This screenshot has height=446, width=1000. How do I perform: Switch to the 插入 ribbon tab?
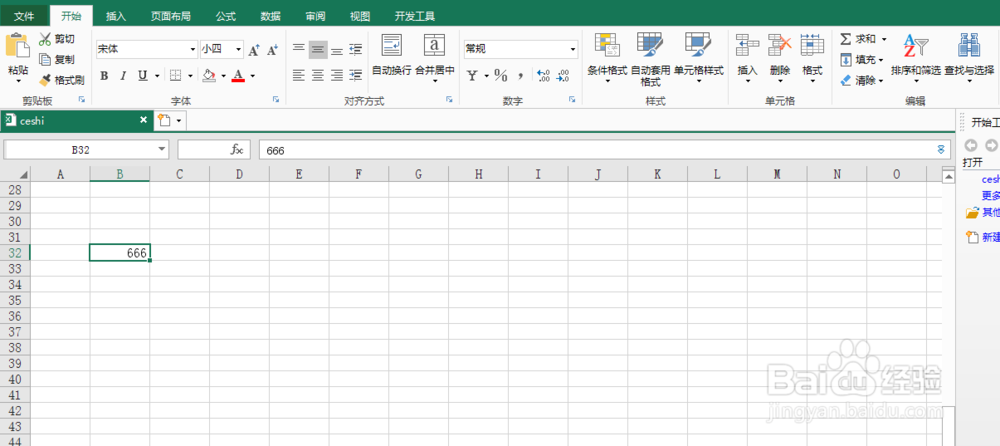(x=115, y=16)
